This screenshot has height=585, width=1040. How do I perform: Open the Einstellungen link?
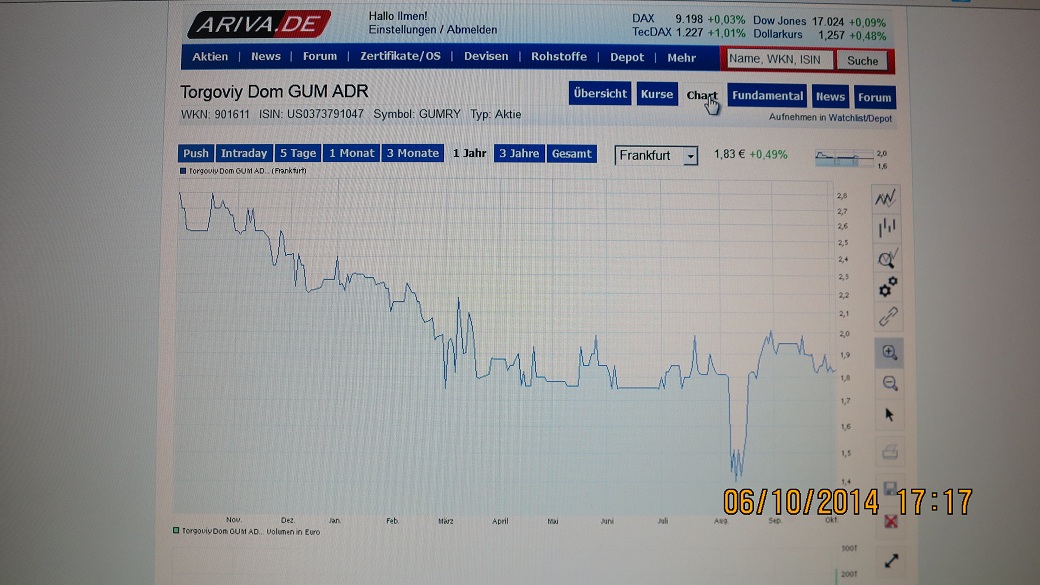(x=401, y=30)
